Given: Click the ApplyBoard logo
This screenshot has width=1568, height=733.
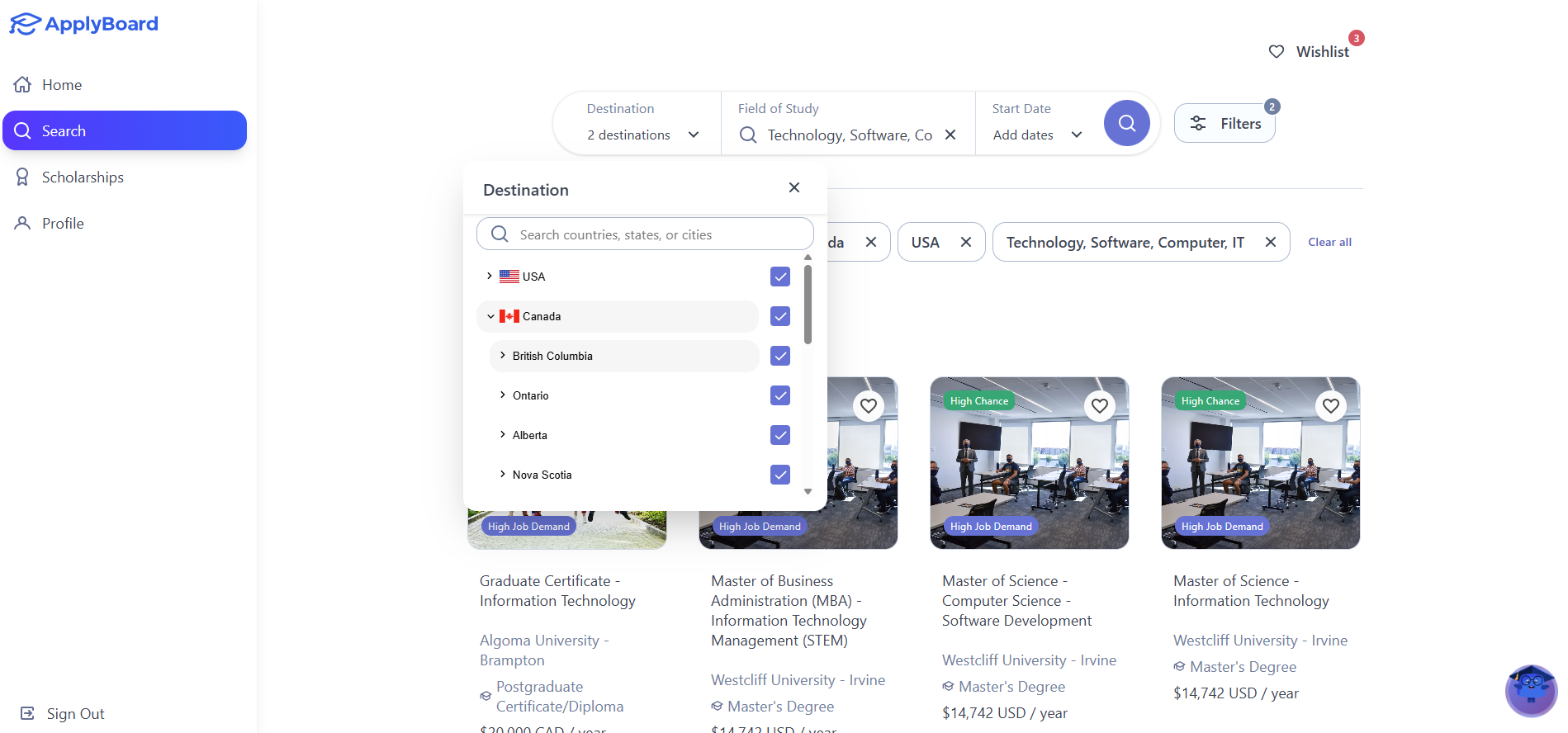Looking at the screenshot, I should (x=83, y=24).
